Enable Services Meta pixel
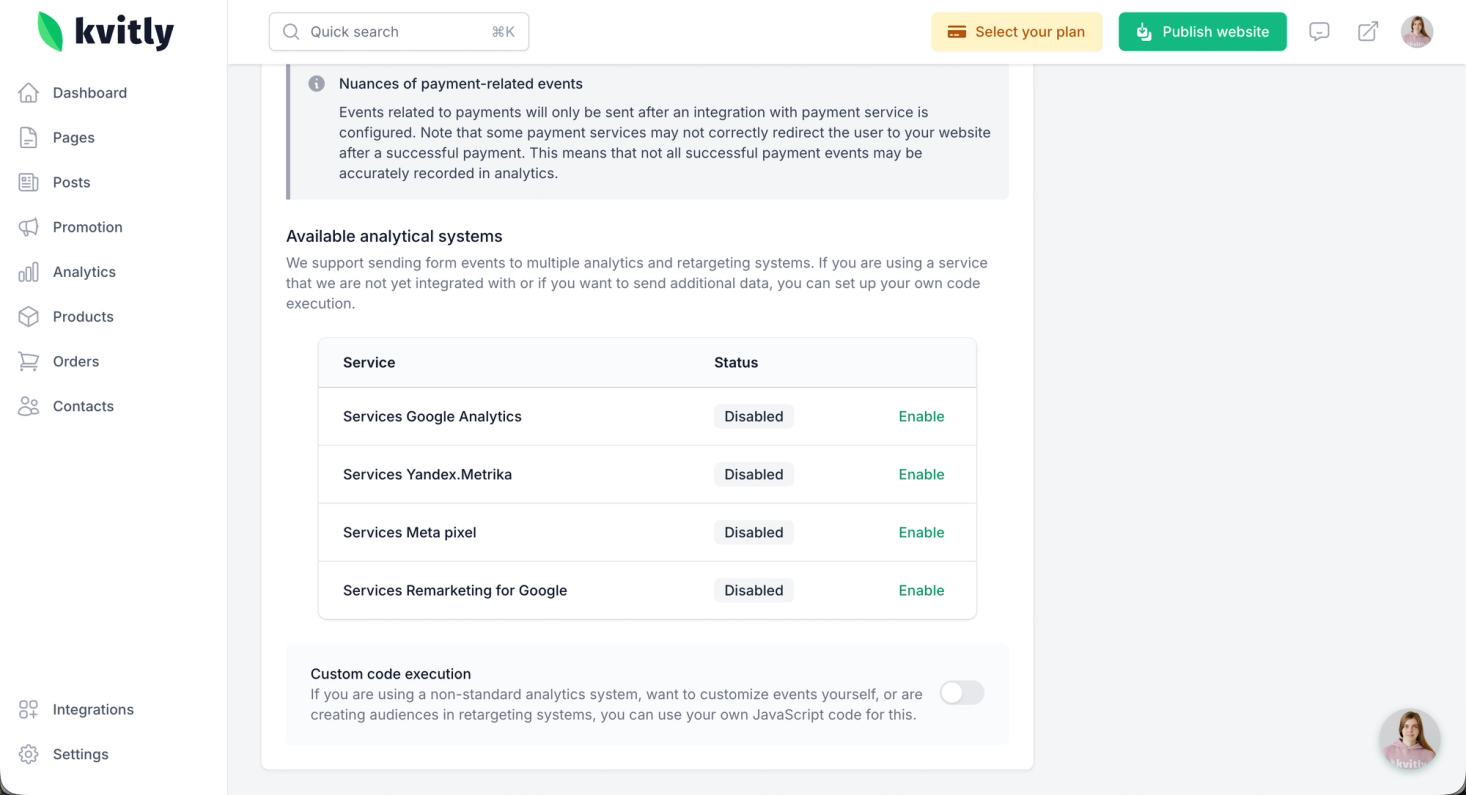 pos(921,533)
